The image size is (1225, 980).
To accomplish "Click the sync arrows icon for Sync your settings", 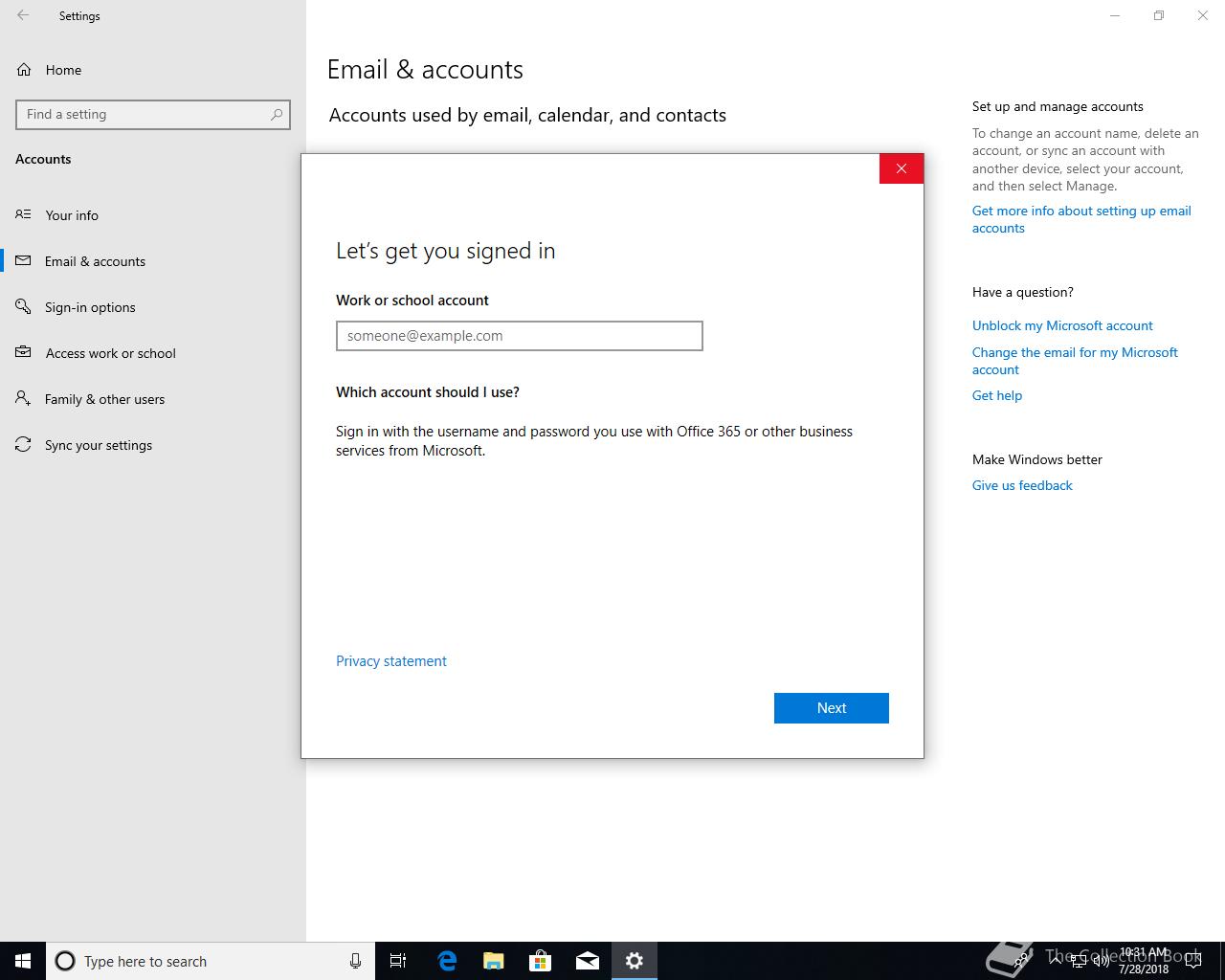I will pyautogui.click(x=23, y=445).
